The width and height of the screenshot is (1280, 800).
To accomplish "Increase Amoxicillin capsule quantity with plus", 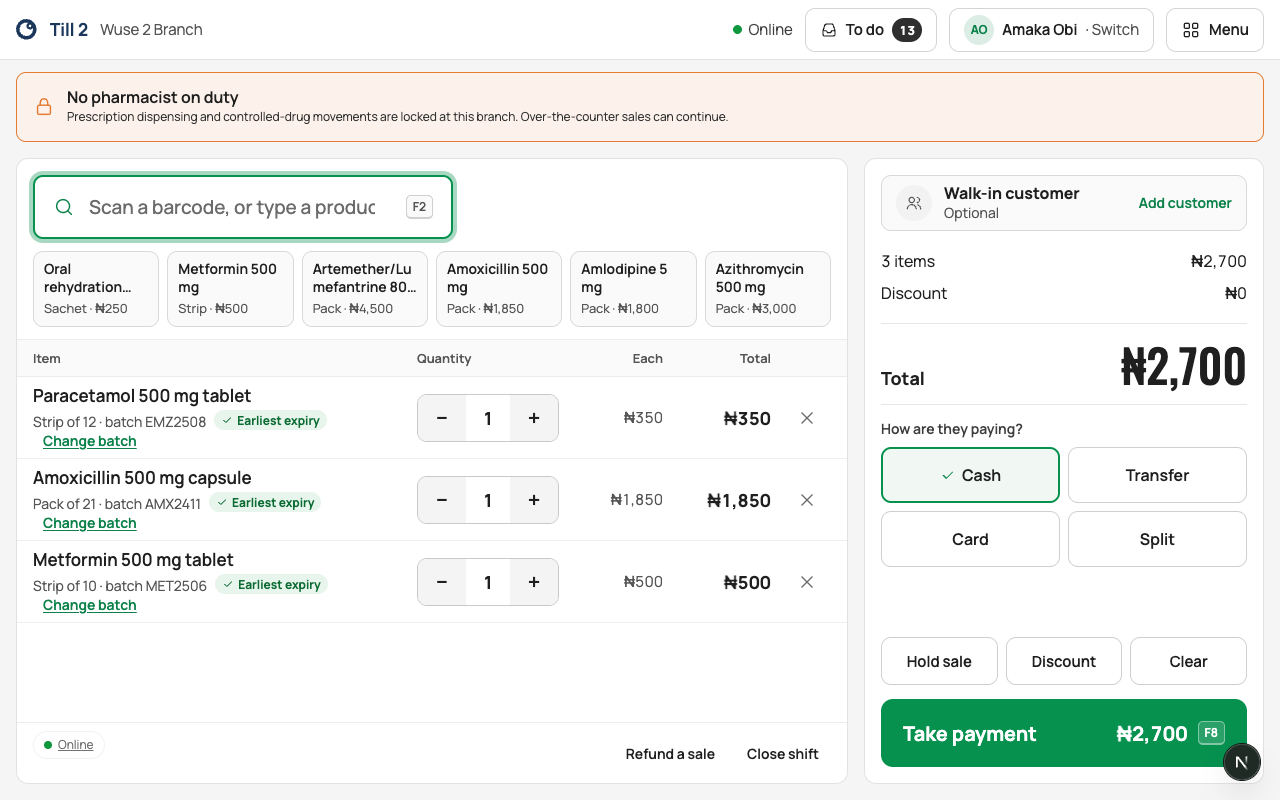I will point(534,500).
